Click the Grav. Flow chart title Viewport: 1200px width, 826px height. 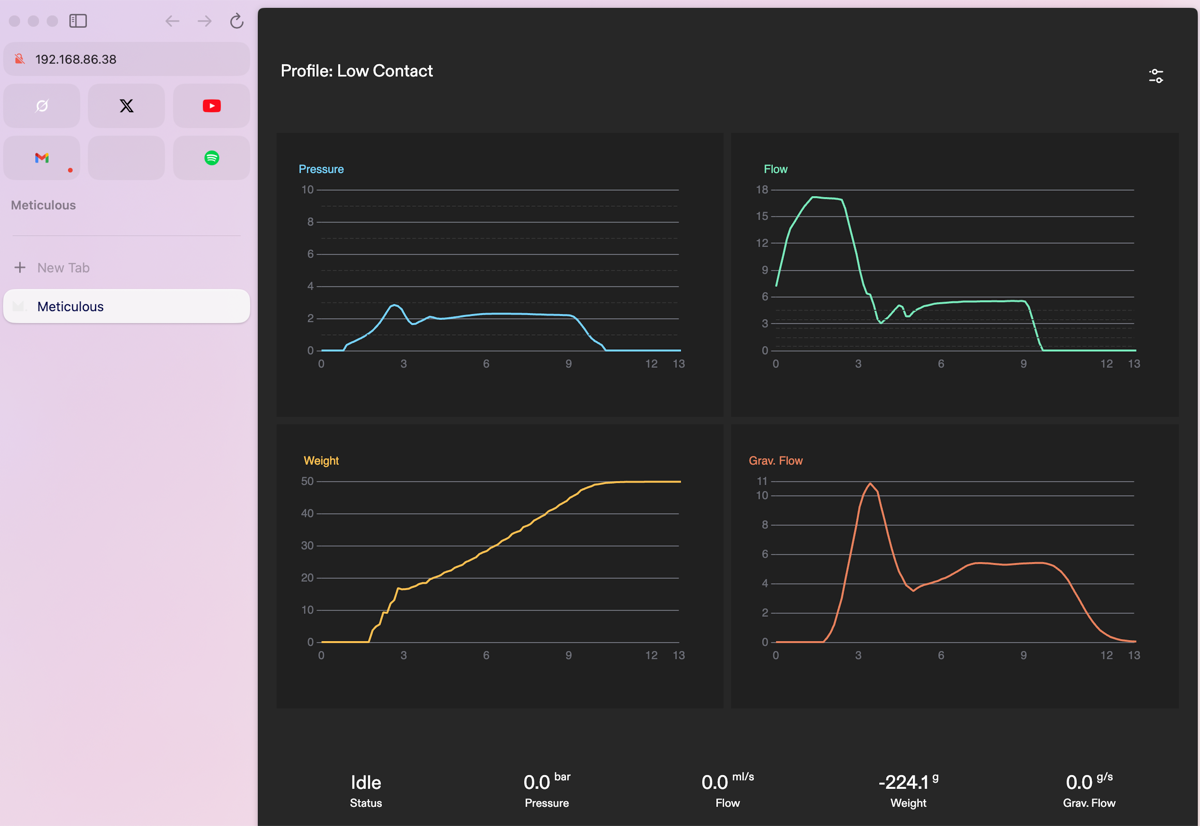pyautogui.click(x=776, y=461)
